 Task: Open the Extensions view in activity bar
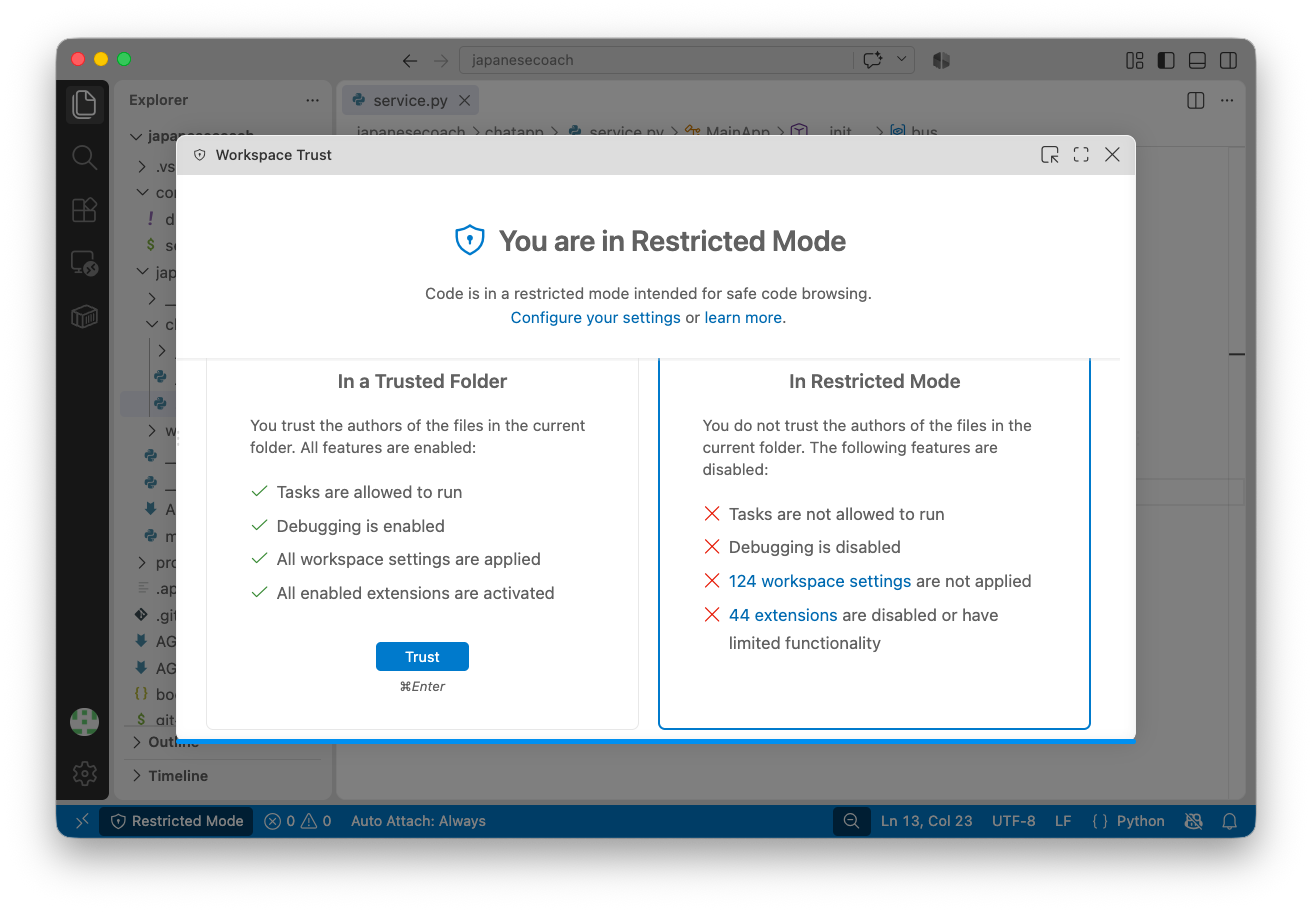point(85,210)
